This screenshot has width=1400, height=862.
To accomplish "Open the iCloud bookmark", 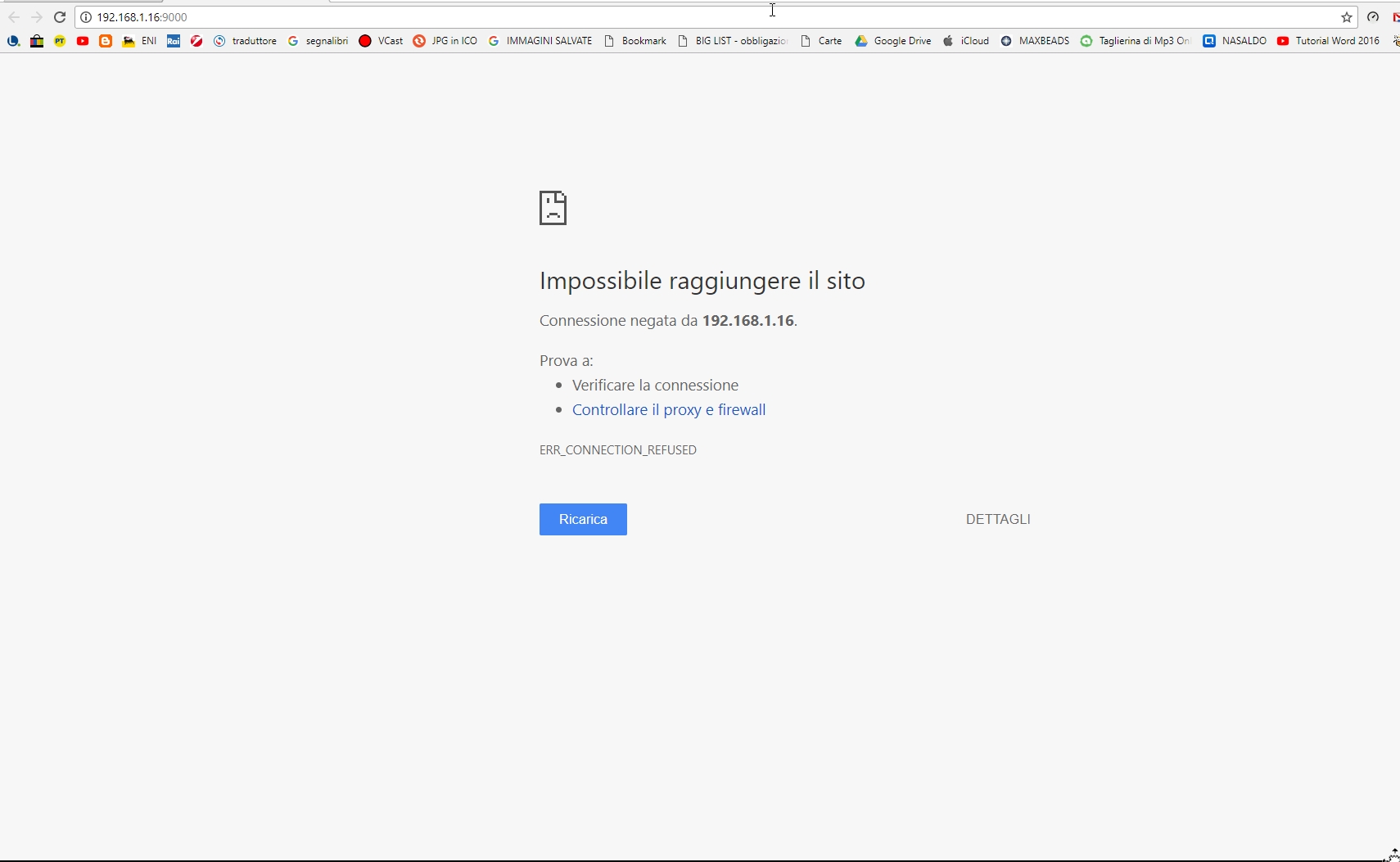I will (x=966, y=41).
